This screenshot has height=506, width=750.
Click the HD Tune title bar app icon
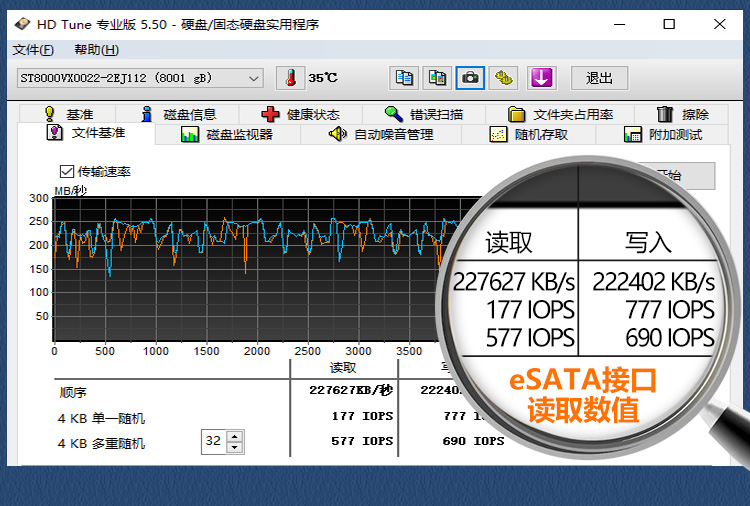(x=22, y=24)
